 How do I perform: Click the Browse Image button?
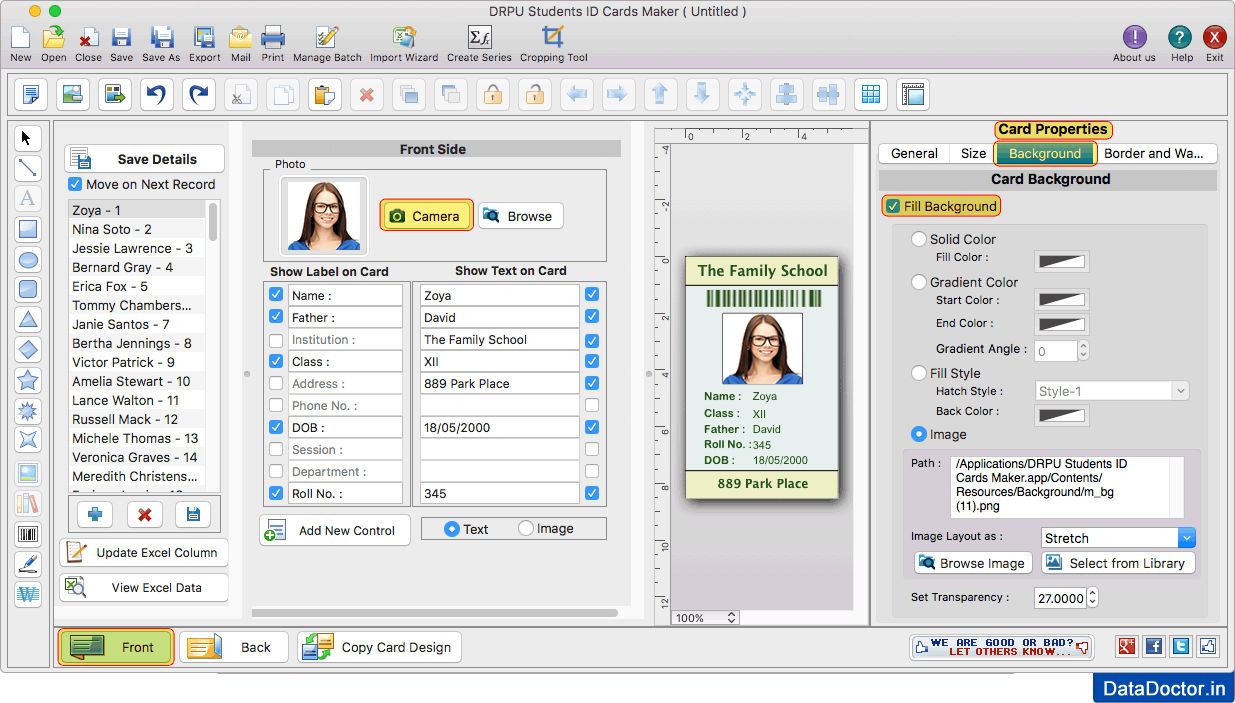click(974, 563)
